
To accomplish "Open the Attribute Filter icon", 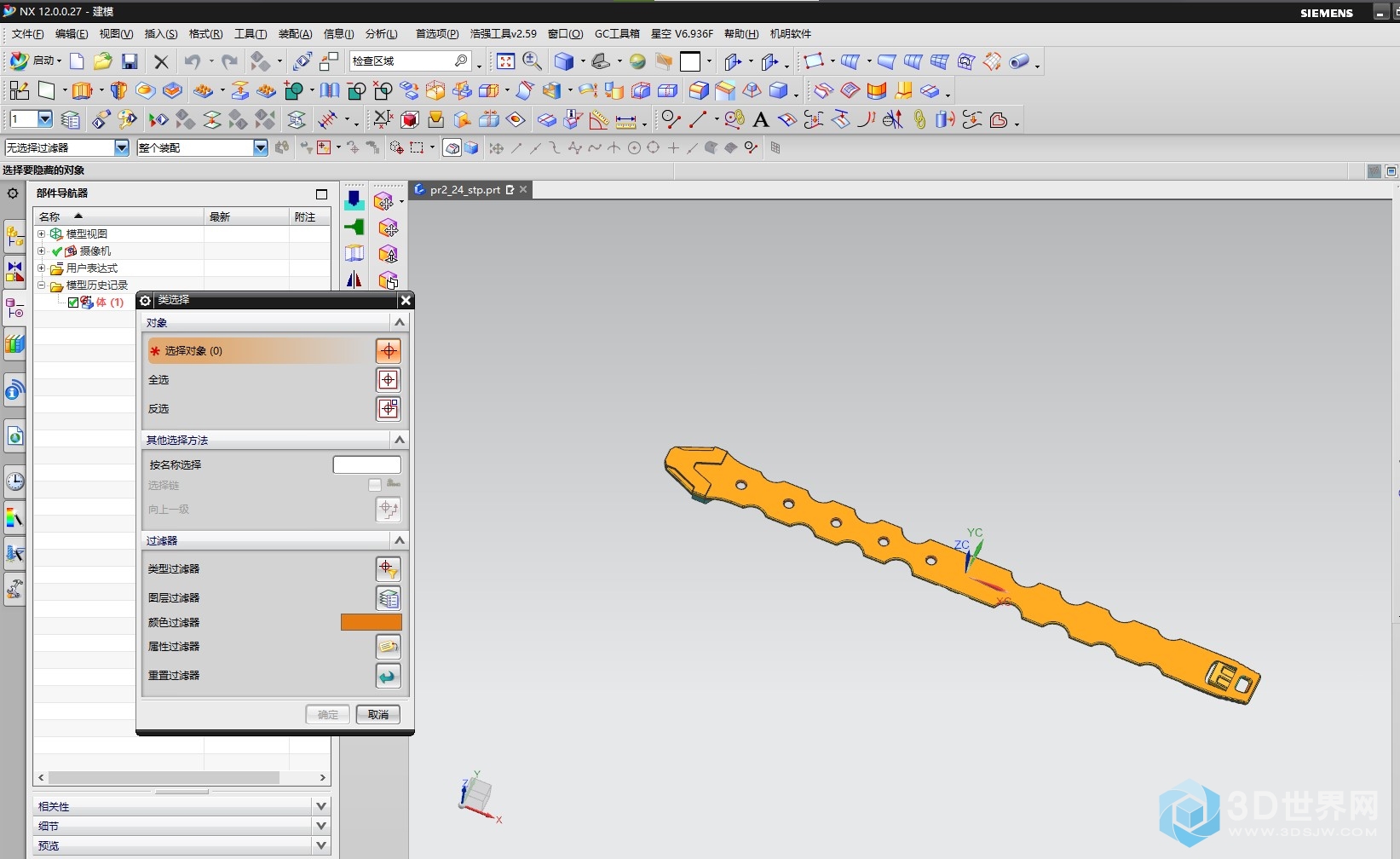I will click(389, 647).
